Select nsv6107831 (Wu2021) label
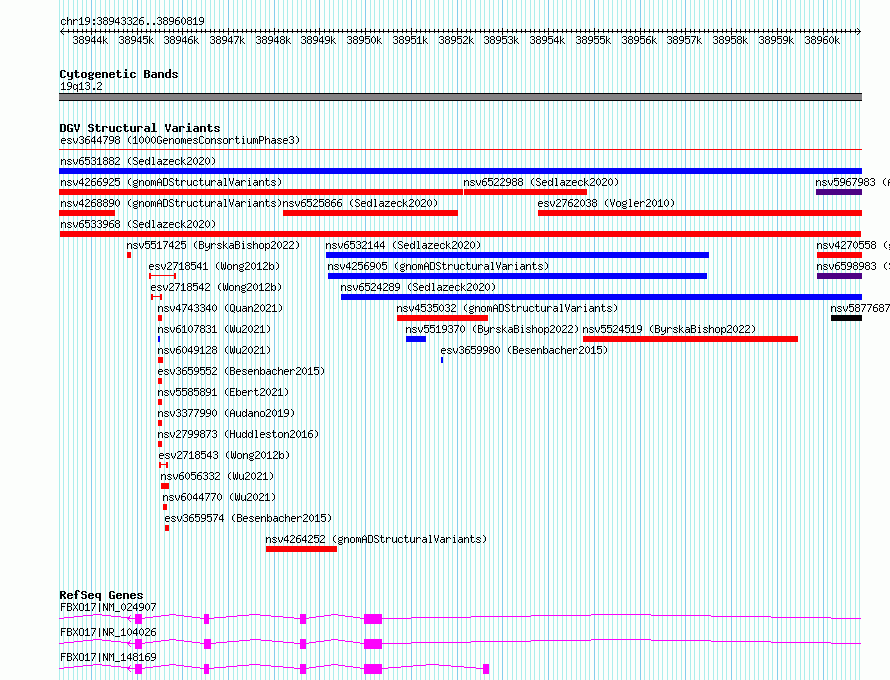 214,329
